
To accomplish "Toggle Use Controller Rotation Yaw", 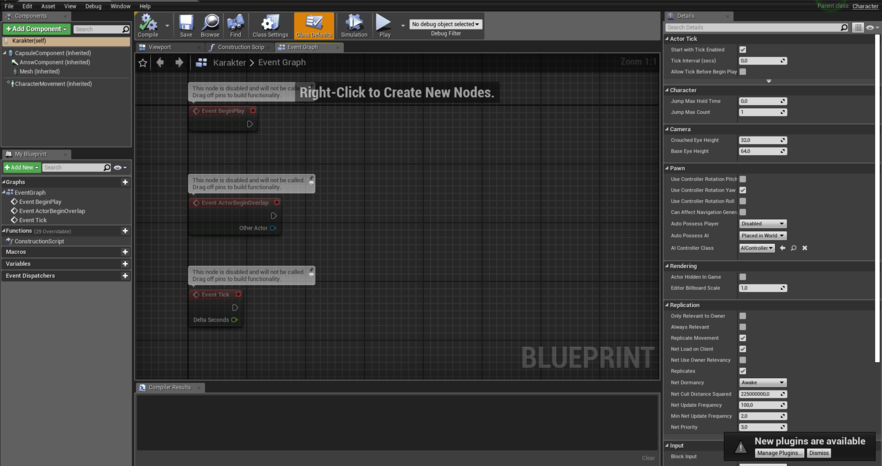I will pyautogui.click(x=742, y=190).
